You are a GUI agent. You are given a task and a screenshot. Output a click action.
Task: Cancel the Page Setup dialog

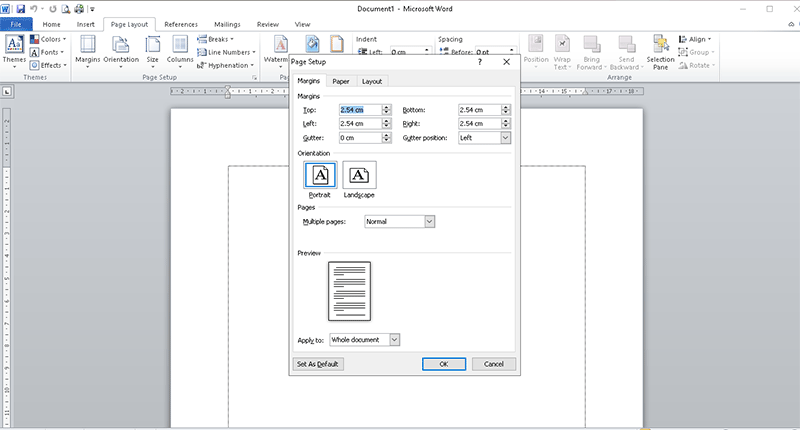(x=493, y=364)
